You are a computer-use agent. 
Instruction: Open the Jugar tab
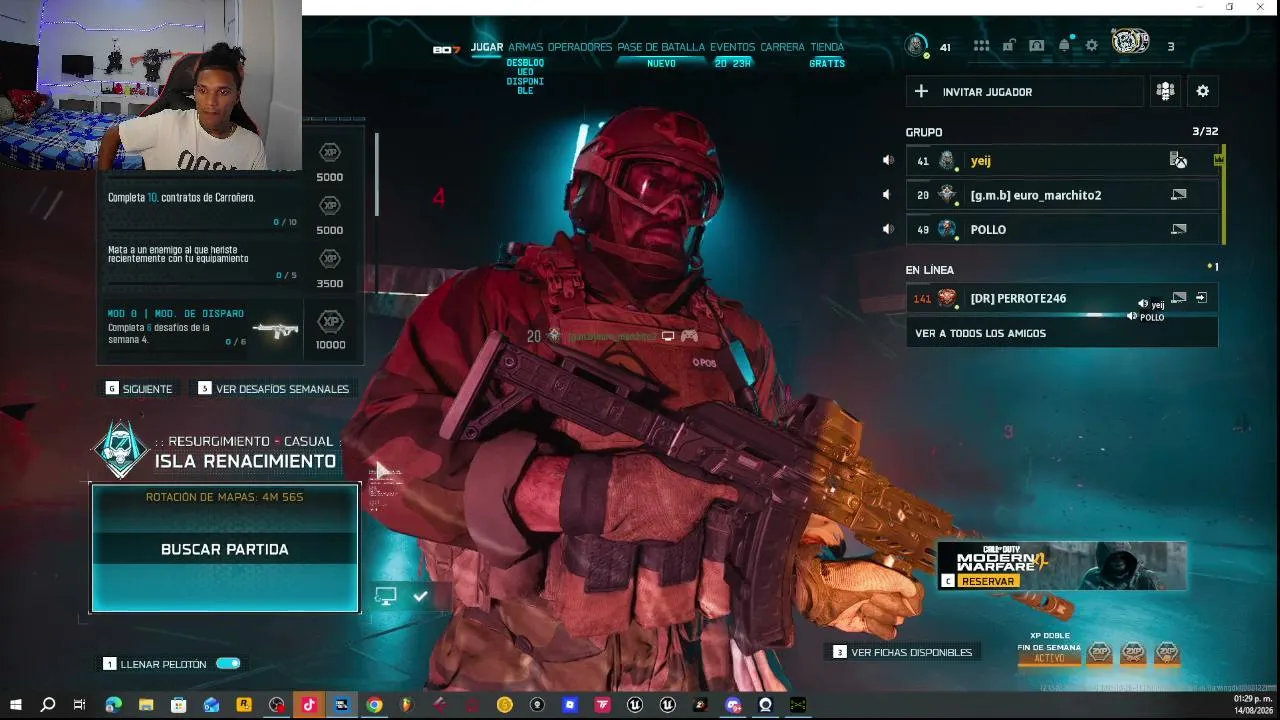pos(487,47)
